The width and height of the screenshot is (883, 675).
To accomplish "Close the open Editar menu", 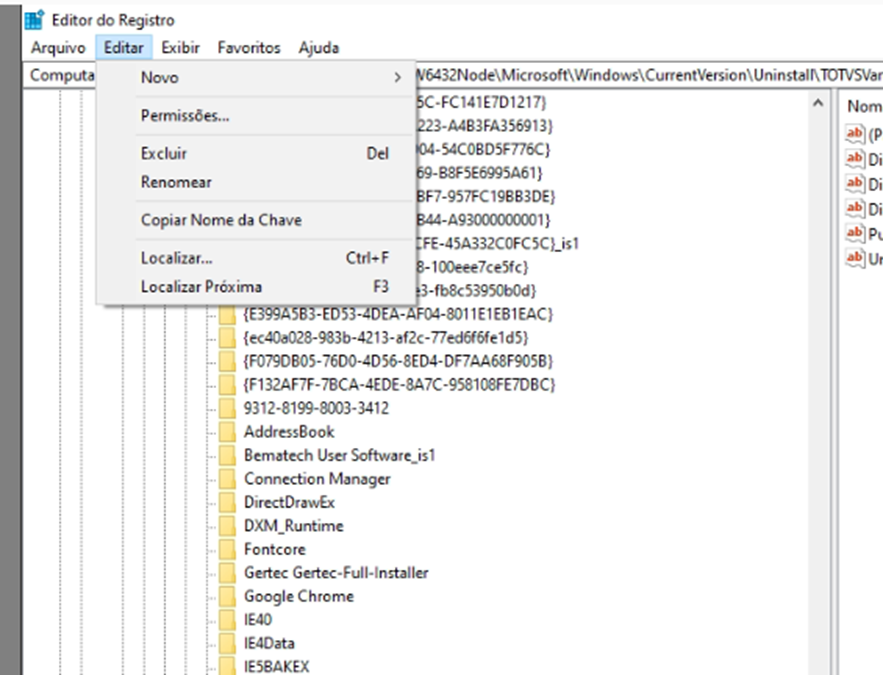I will 124,48.
